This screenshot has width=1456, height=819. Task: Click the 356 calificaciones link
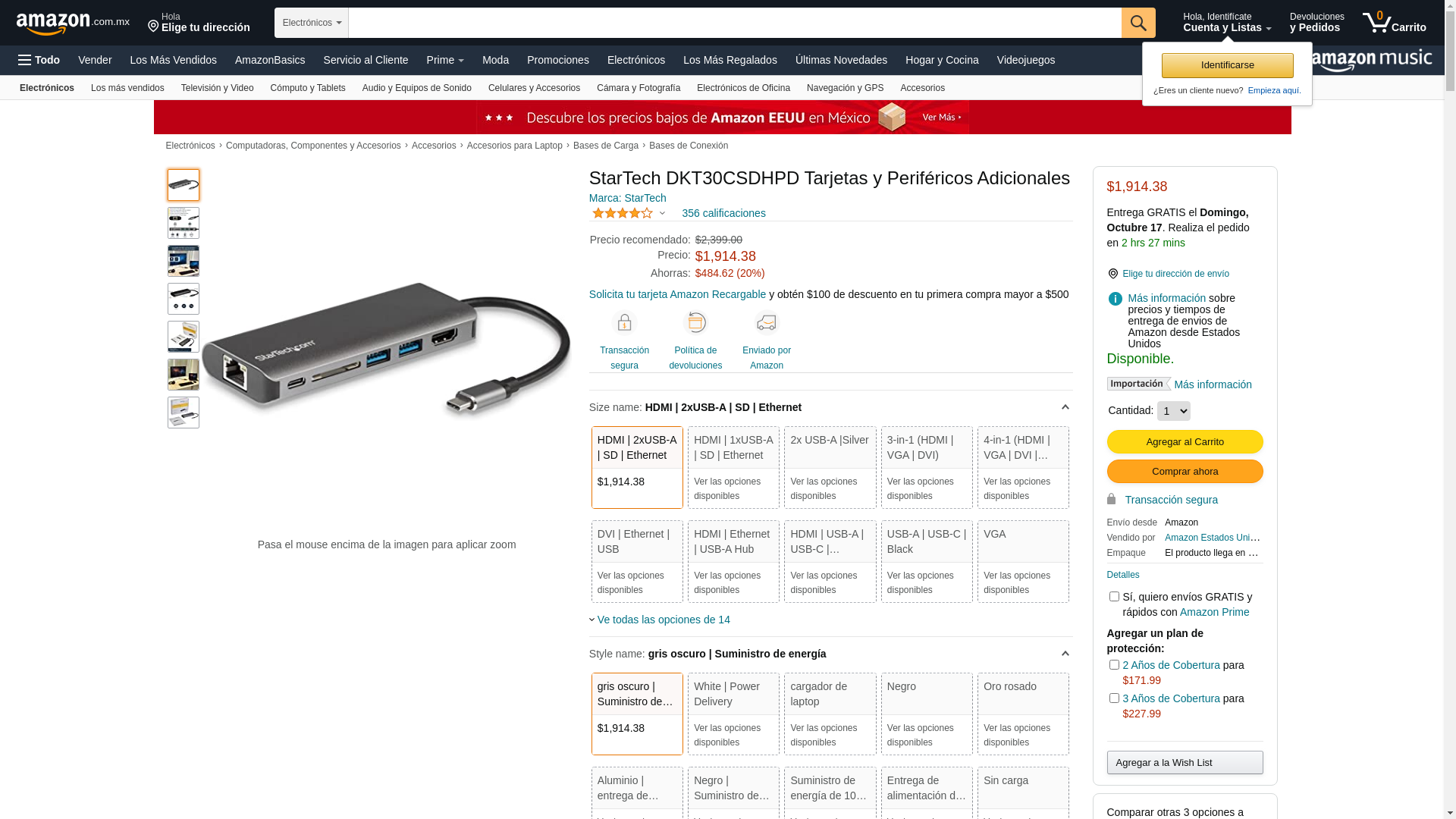pyautogui.click(x=723, y=213)
